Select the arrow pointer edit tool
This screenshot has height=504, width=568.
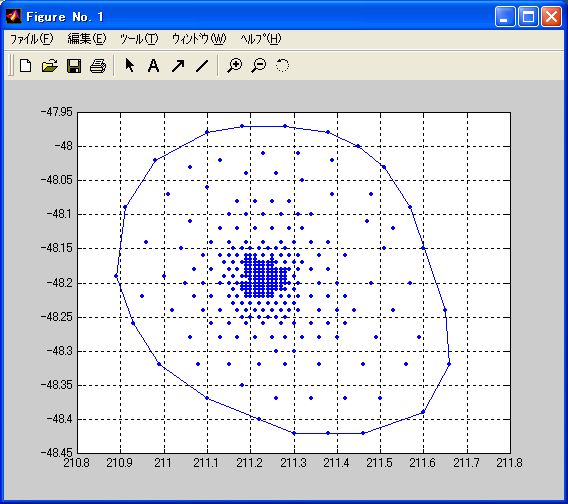coord(129,66)
